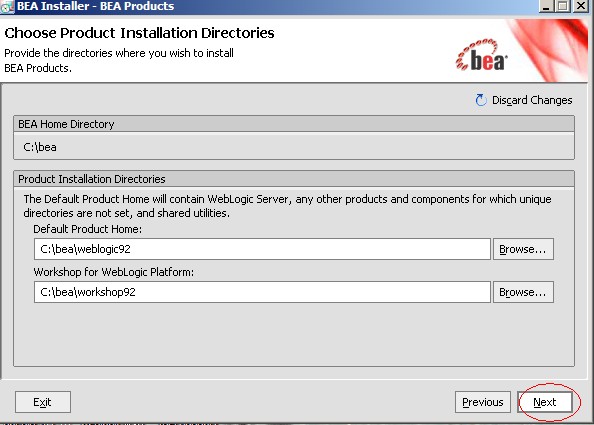The image size is (594, 425).
Task: Exit the BEA installer
Action: [42, 402]
